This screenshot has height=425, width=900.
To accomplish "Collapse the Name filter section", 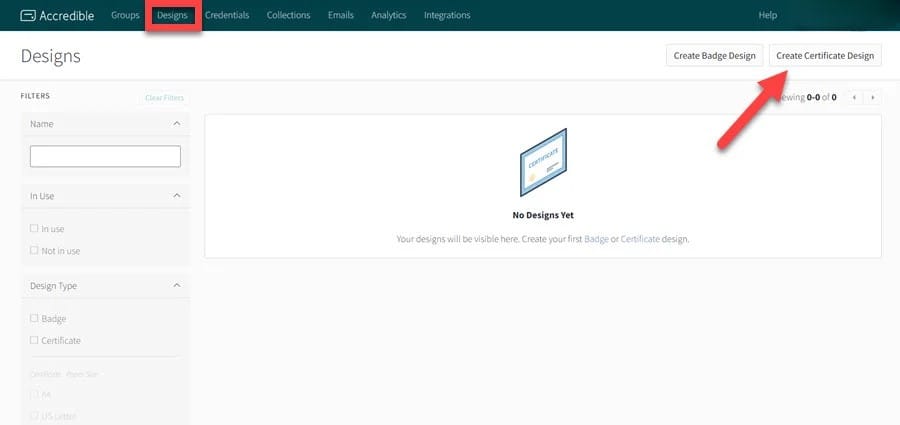I will [177, 124].
